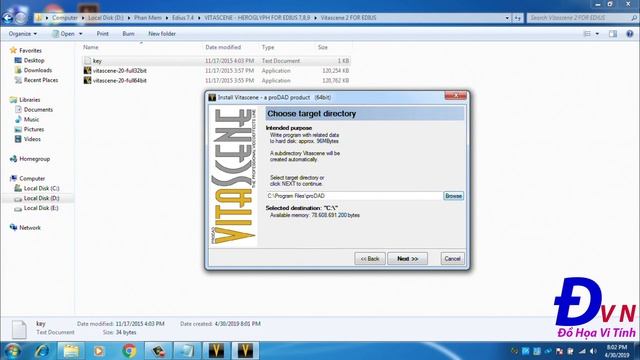Screen dimensions: 640x360
Task: Open Local Disk (E:) in sidebar
Action: coord(41,208)
